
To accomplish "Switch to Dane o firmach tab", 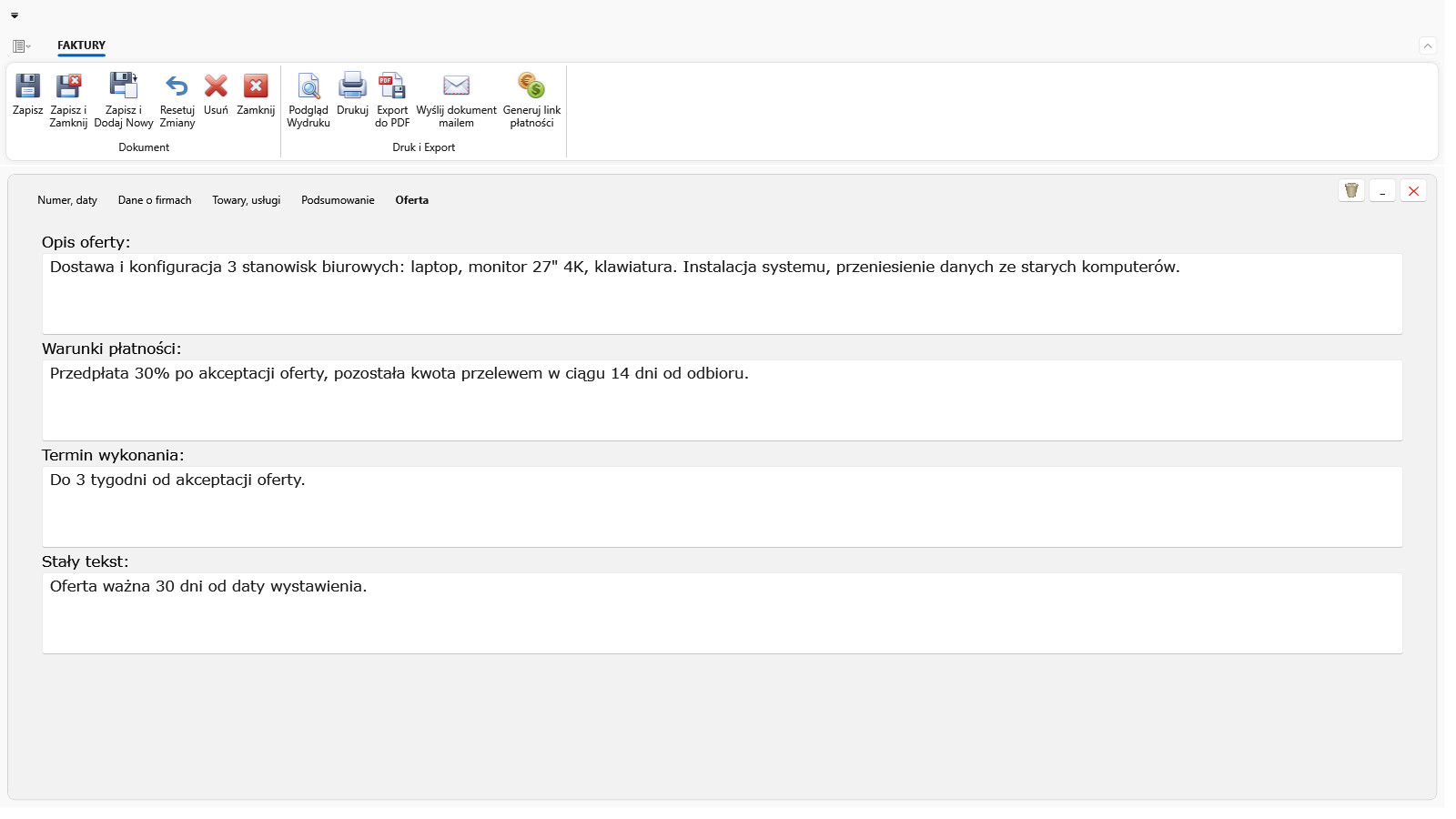I will (x=155, y=200).
